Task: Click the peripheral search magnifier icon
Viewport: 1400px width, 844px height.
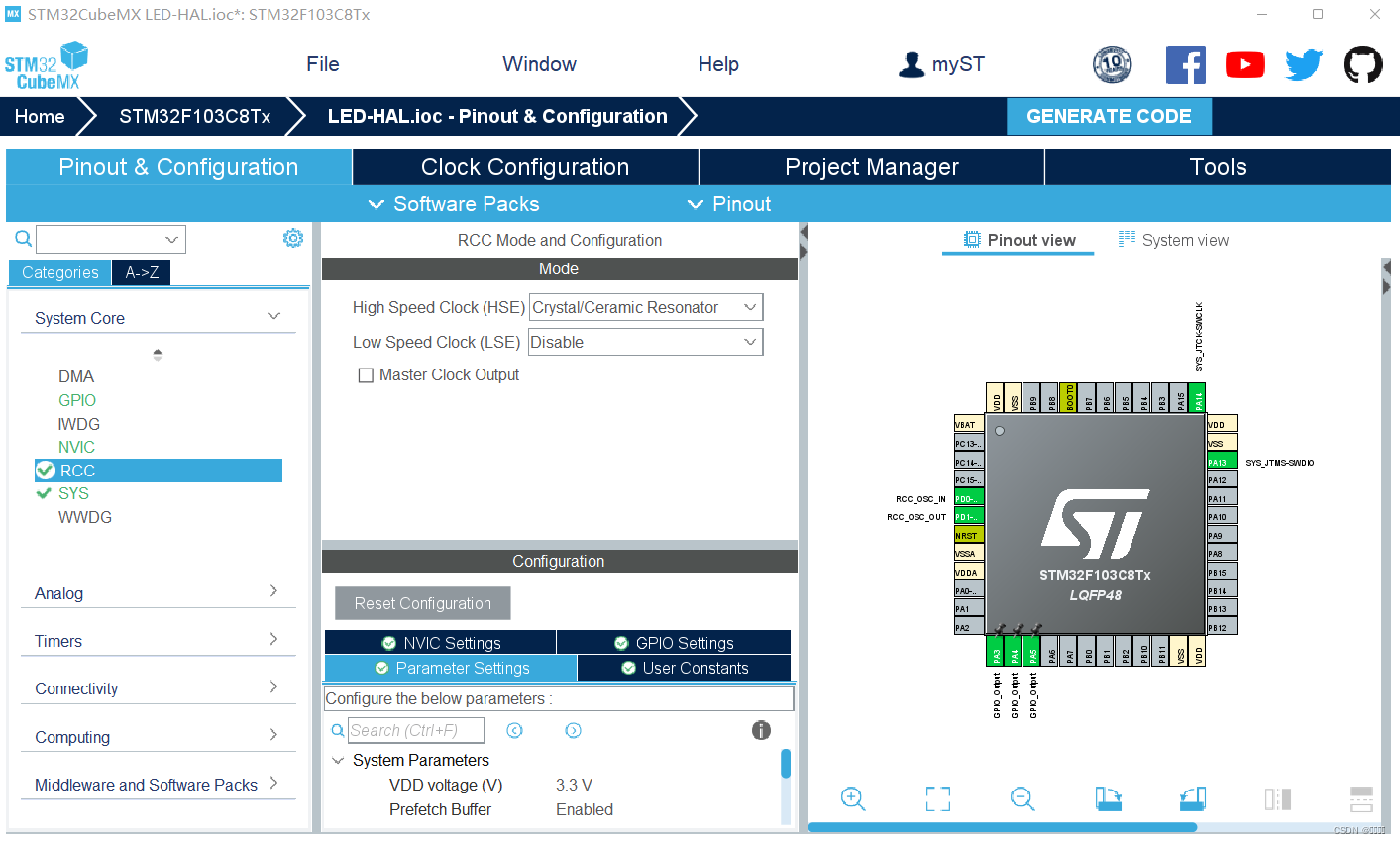Action: [23, 238]
